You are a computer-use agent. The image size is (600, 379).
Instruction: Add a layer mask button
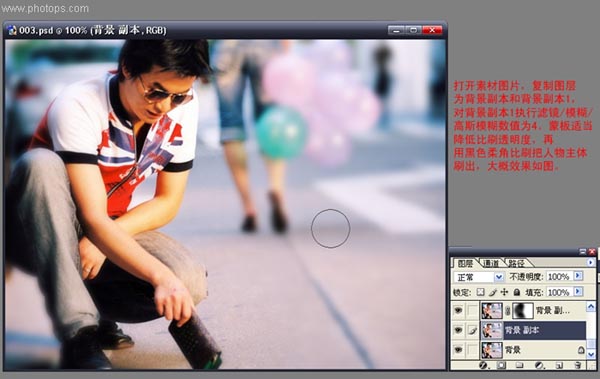pos(501,365)
